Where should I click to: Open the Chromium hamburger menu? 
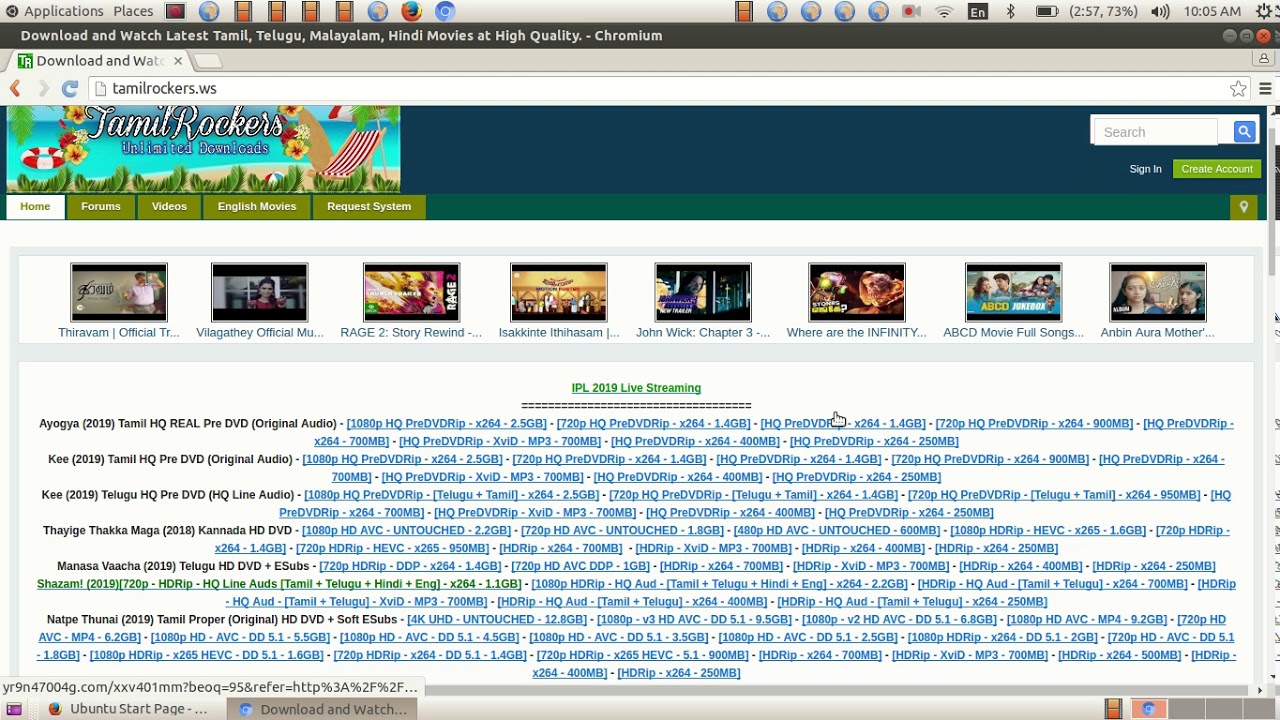coord(1265,89)
